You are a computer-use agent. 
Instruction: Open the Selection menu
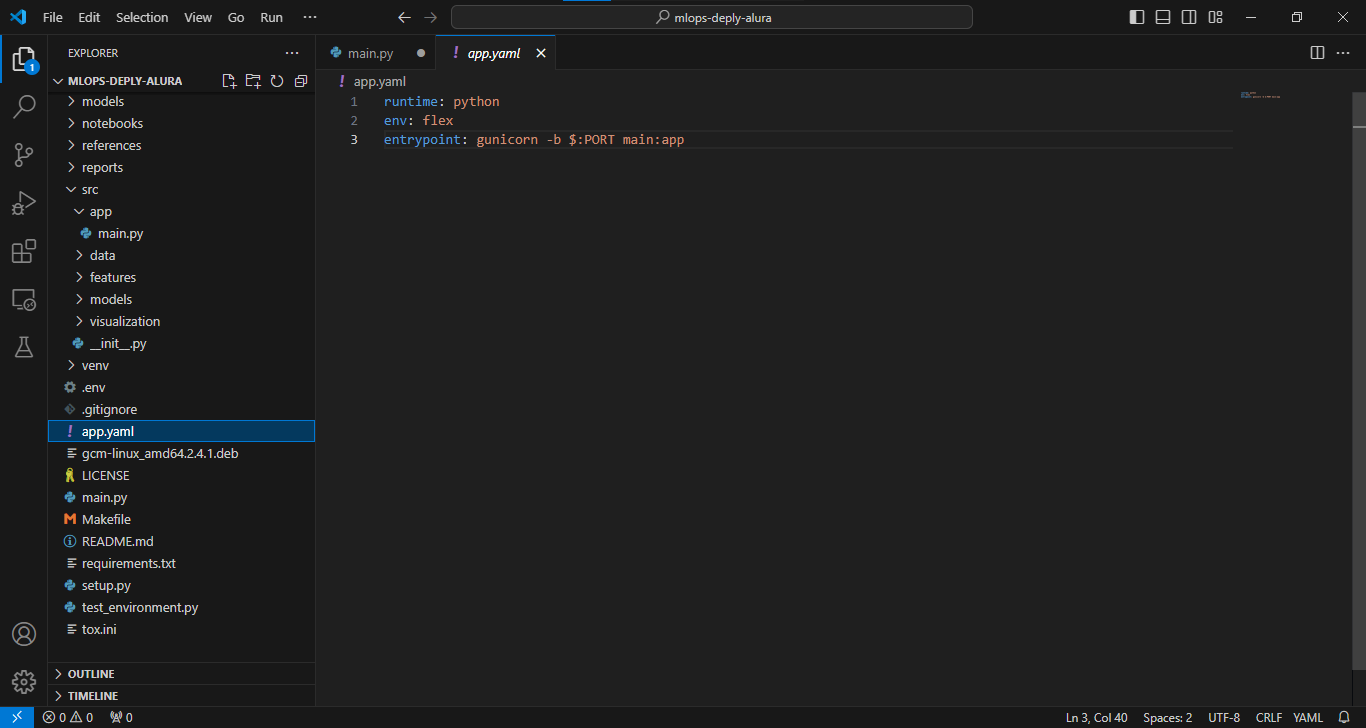point(142,17)
